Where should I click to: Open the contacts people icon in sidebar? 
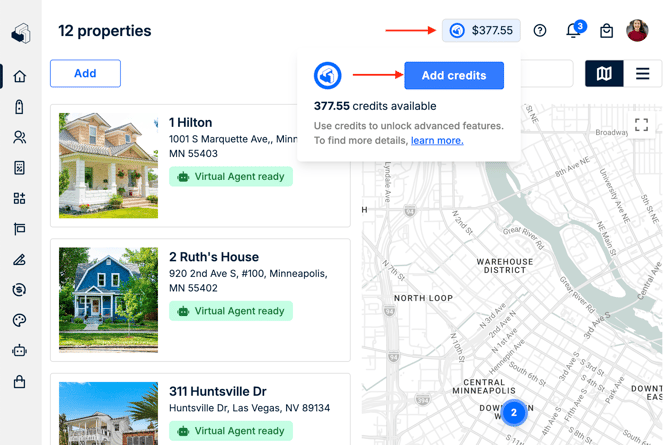[19, 138]
